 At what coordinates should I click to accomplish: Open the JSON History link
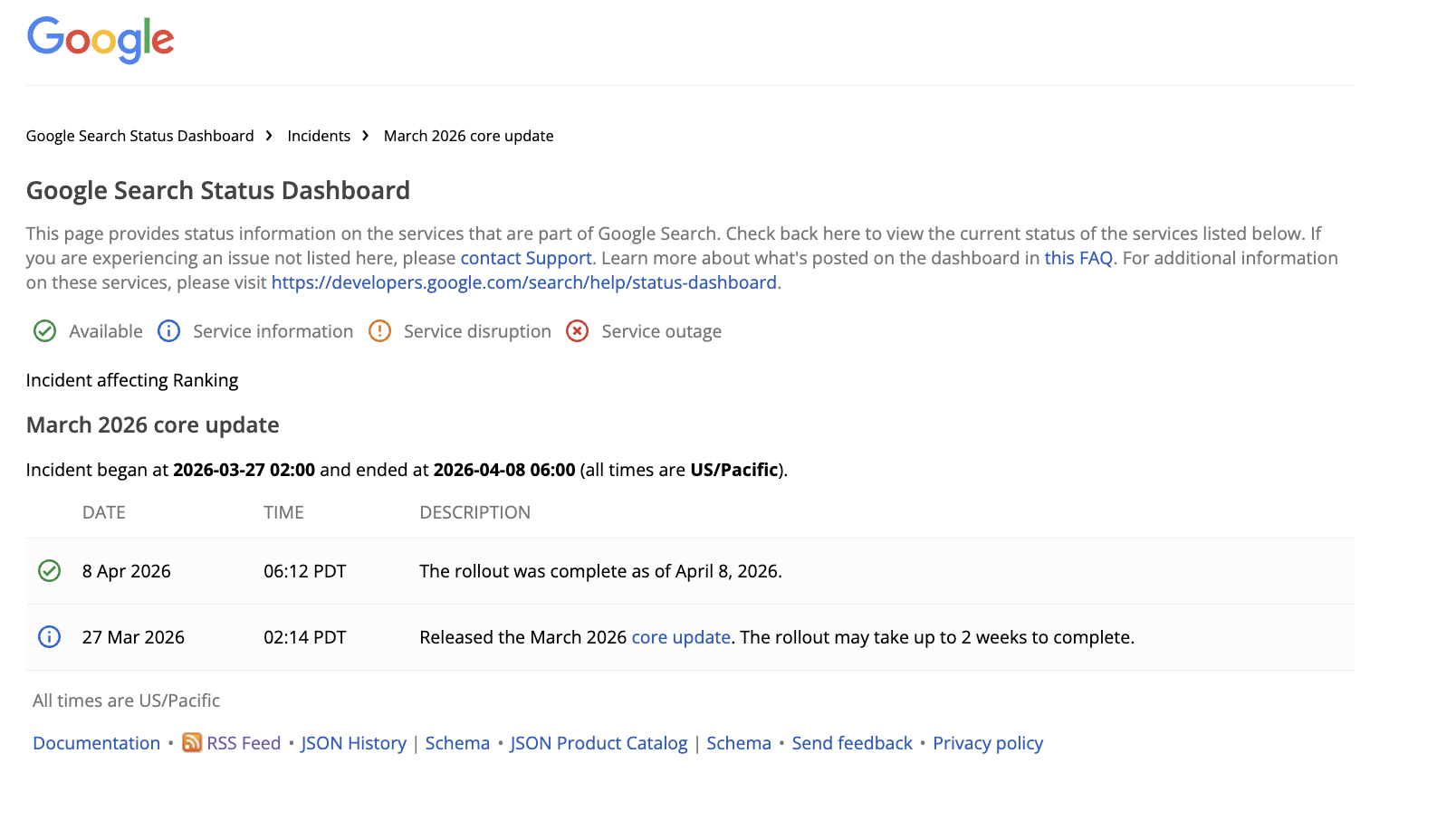tap(353, 743)
